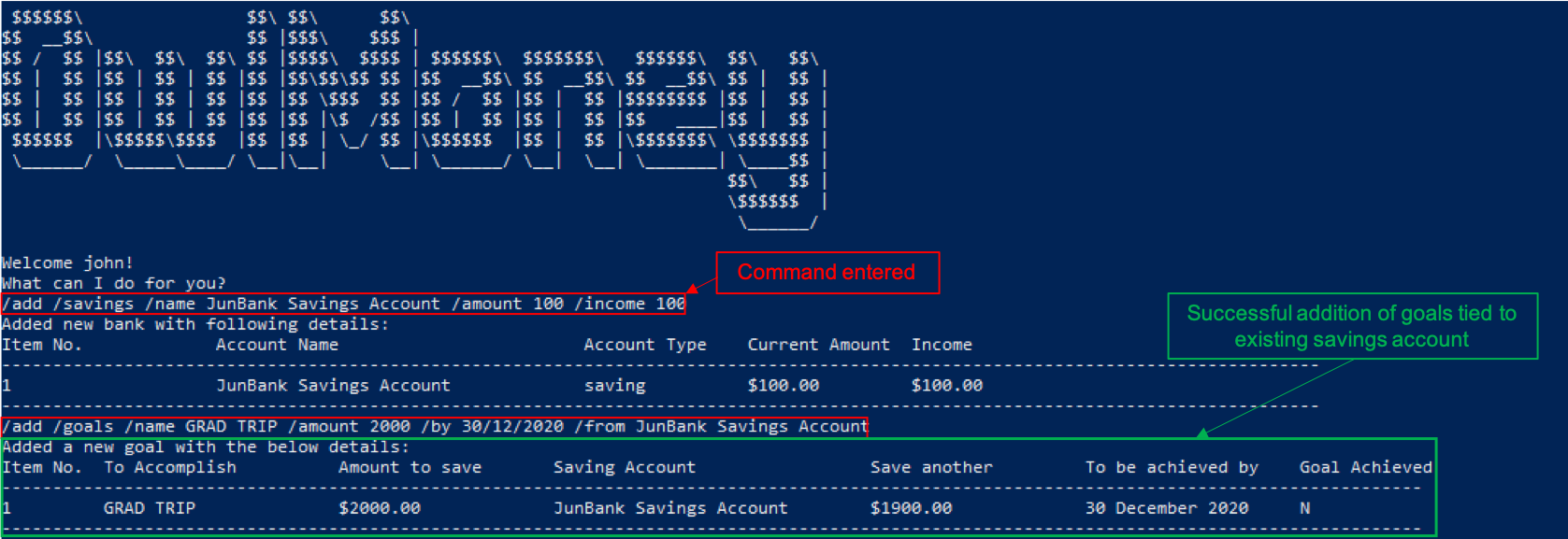This screenshot has height=539, width=1568.
Task: Select the "GRAD TRIP" goal name
Action: [150, 508]
